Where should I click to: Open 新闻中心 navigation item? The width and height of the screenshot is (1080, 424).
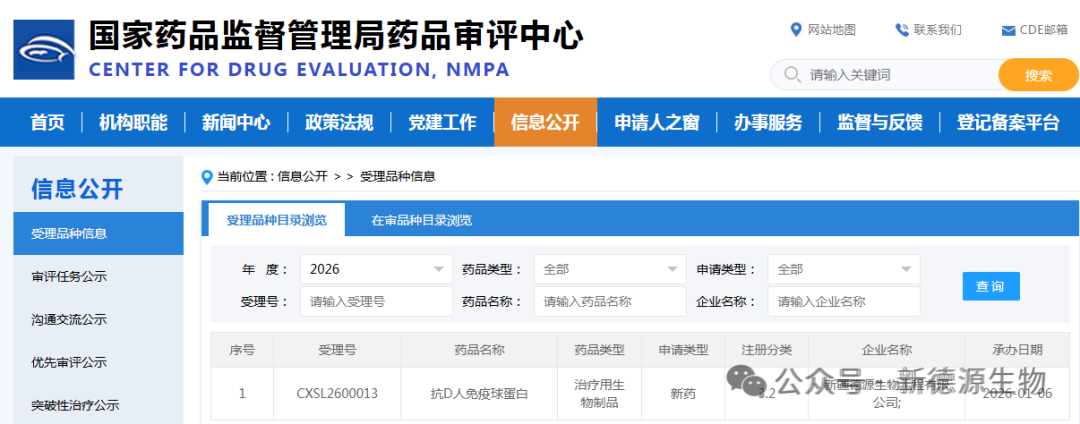[x=236, y=123]
